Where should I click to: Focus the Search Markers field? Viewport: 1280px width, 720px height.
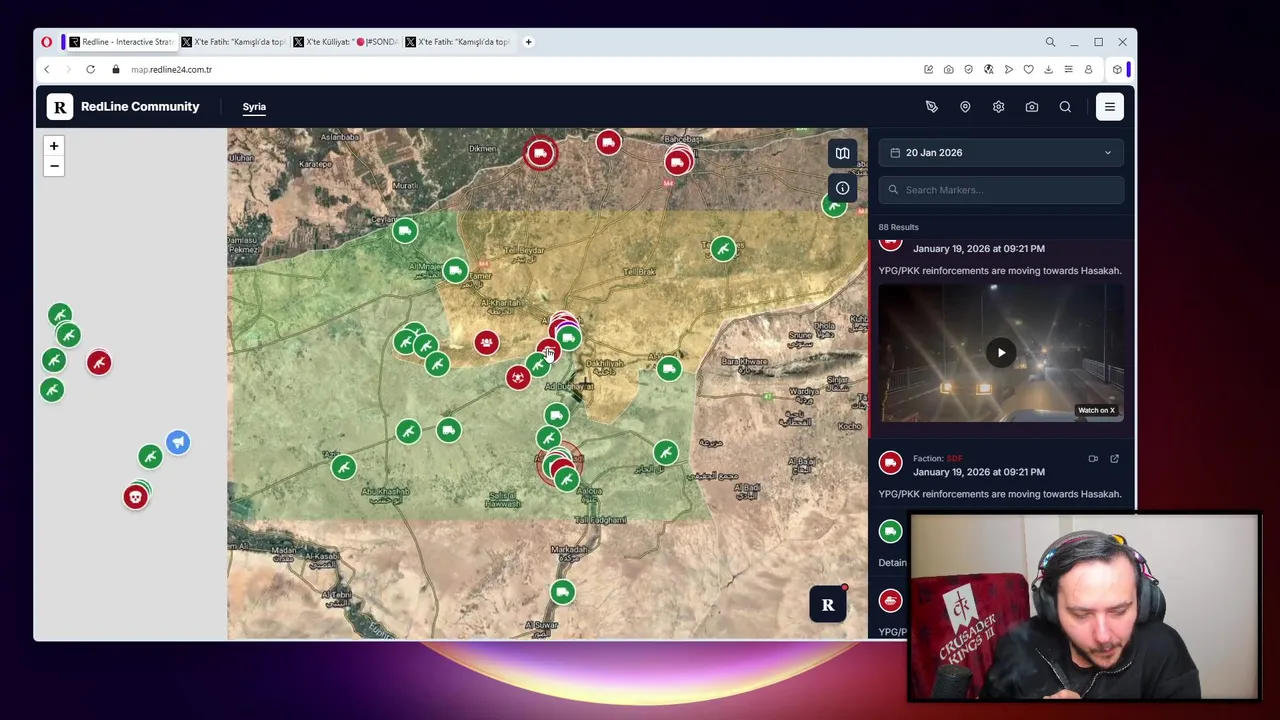tap(1001, 190)
